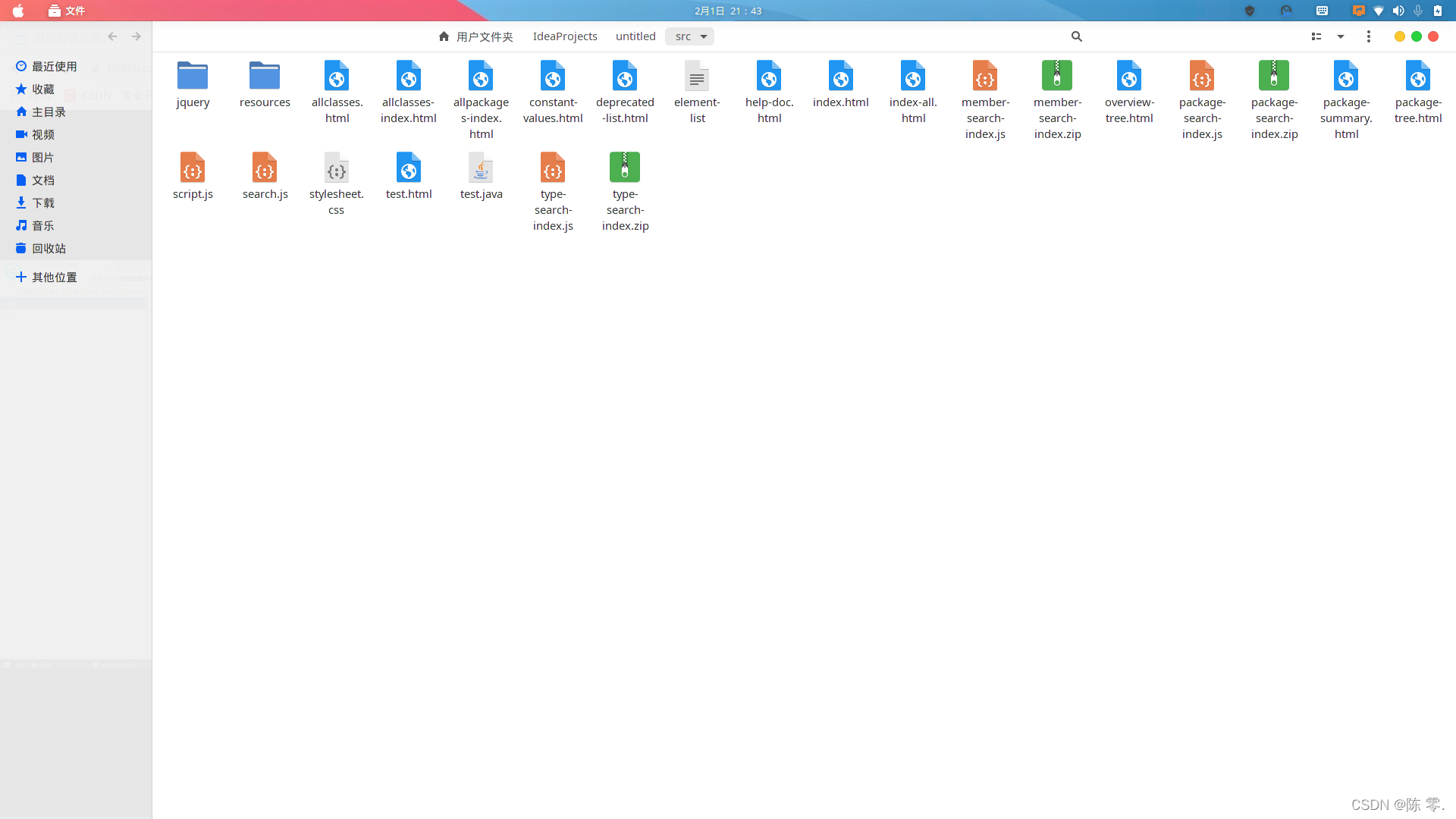Screen dimensions: 1456x819
Task: Click the search magnifier icon
Action: [x=1076, y=36]
